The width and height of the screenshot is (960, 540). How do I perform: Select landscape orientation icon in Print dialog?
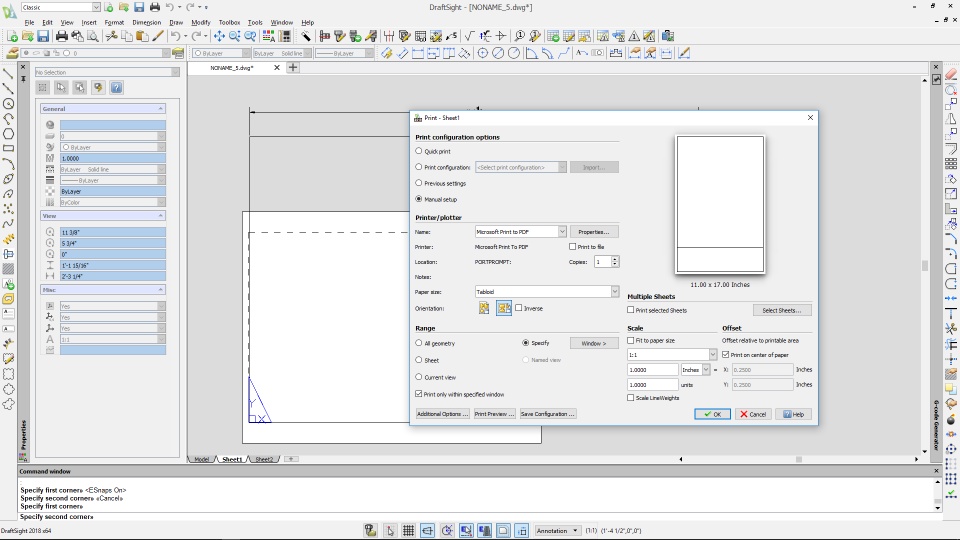pos(503,308)
